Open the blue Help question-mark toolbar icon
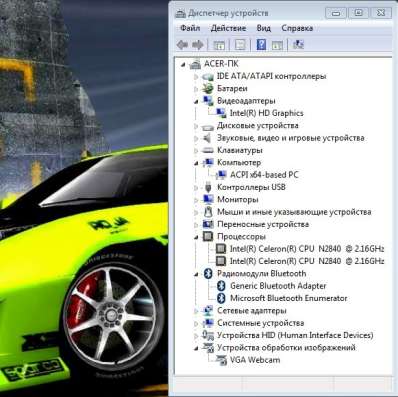Image resolution: width=398 pixels, height=397 pixels. click(x=261, y=44)
